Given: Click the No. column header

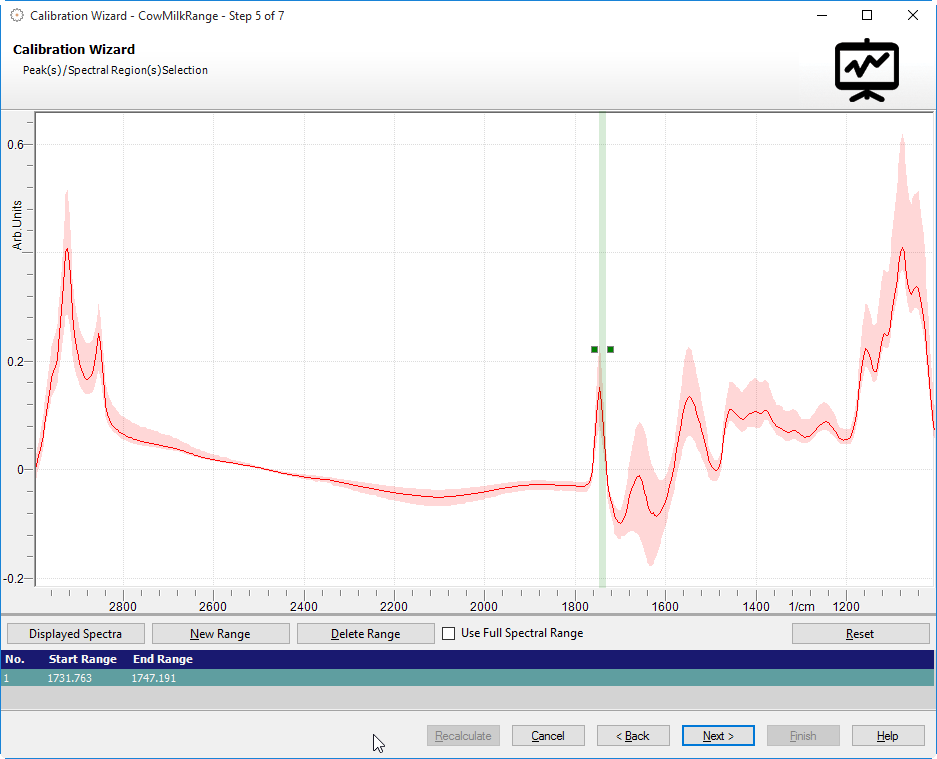Looking at the screenshot, I should (x=14, y=660).
